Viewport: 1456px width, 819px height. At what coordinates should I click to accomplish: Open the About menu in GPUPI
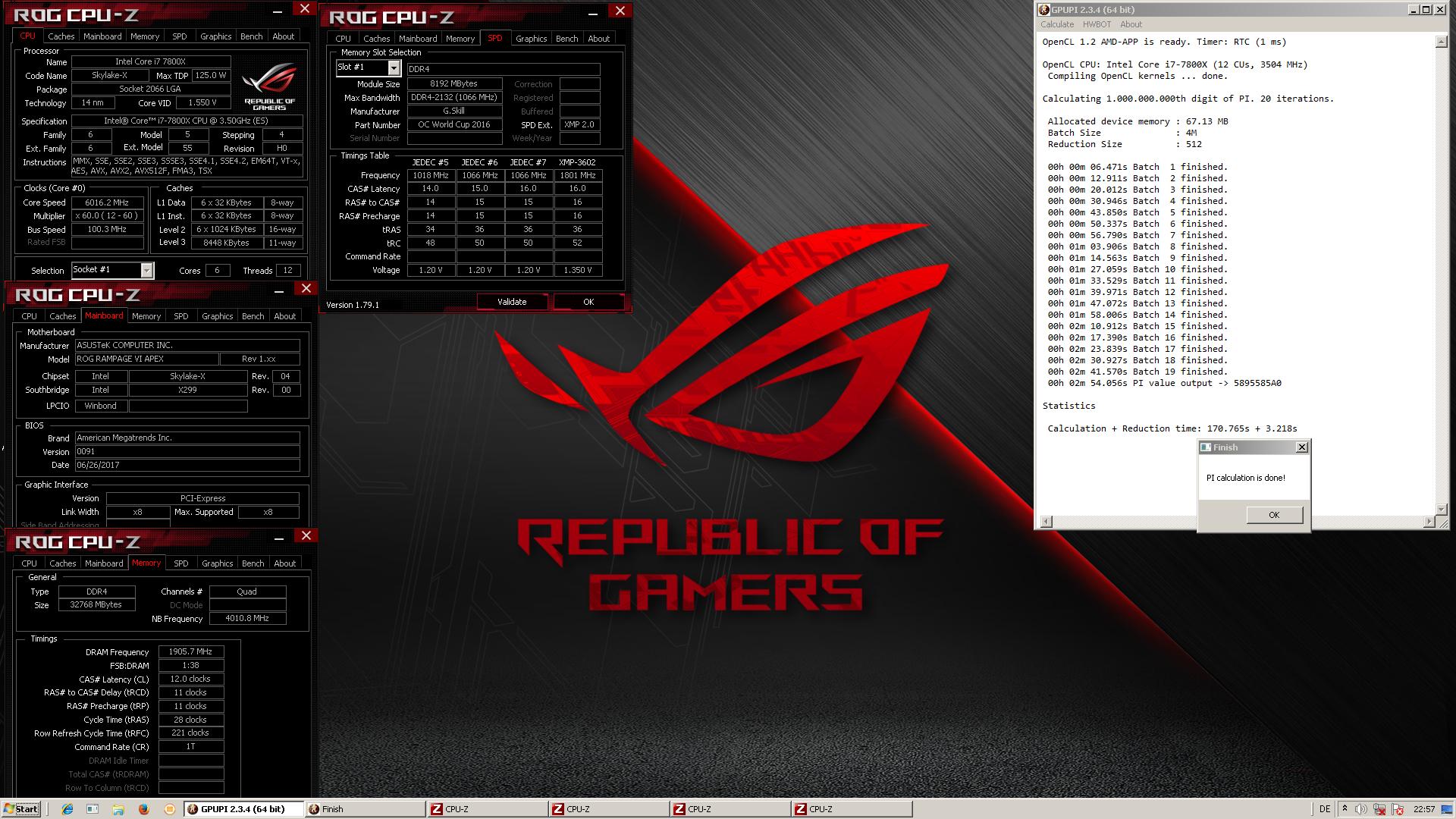tap(1131, 24)
